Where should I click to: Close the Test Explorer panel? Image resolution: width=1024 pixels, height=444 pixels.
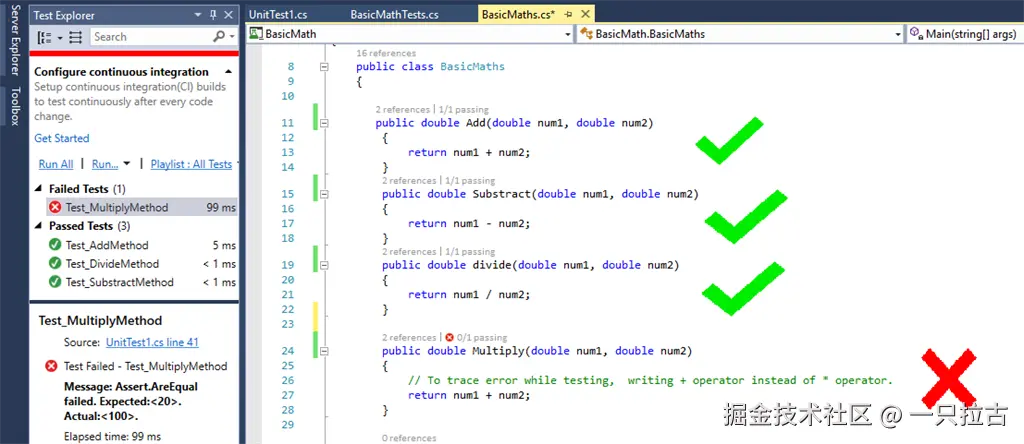click(x=228, y=15)
